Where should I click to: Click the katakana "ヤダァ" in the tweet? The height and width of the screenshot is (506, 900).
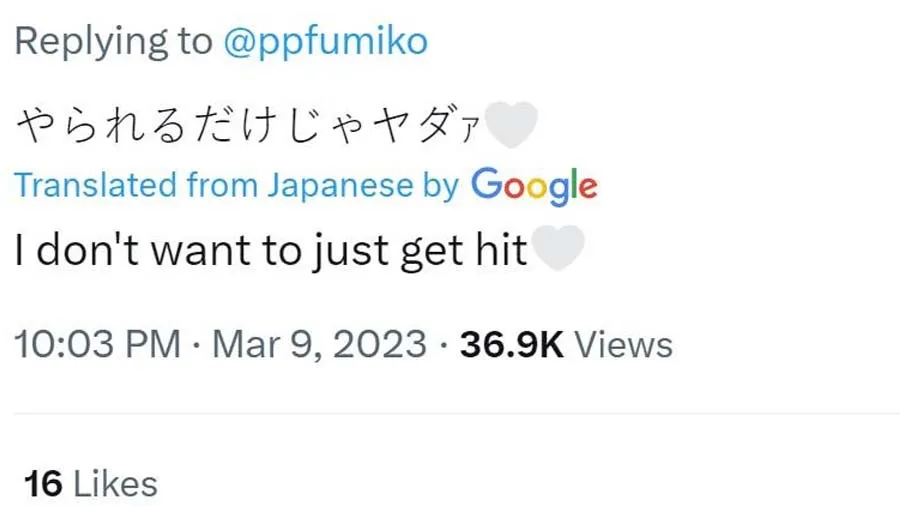tap(439, 127)
